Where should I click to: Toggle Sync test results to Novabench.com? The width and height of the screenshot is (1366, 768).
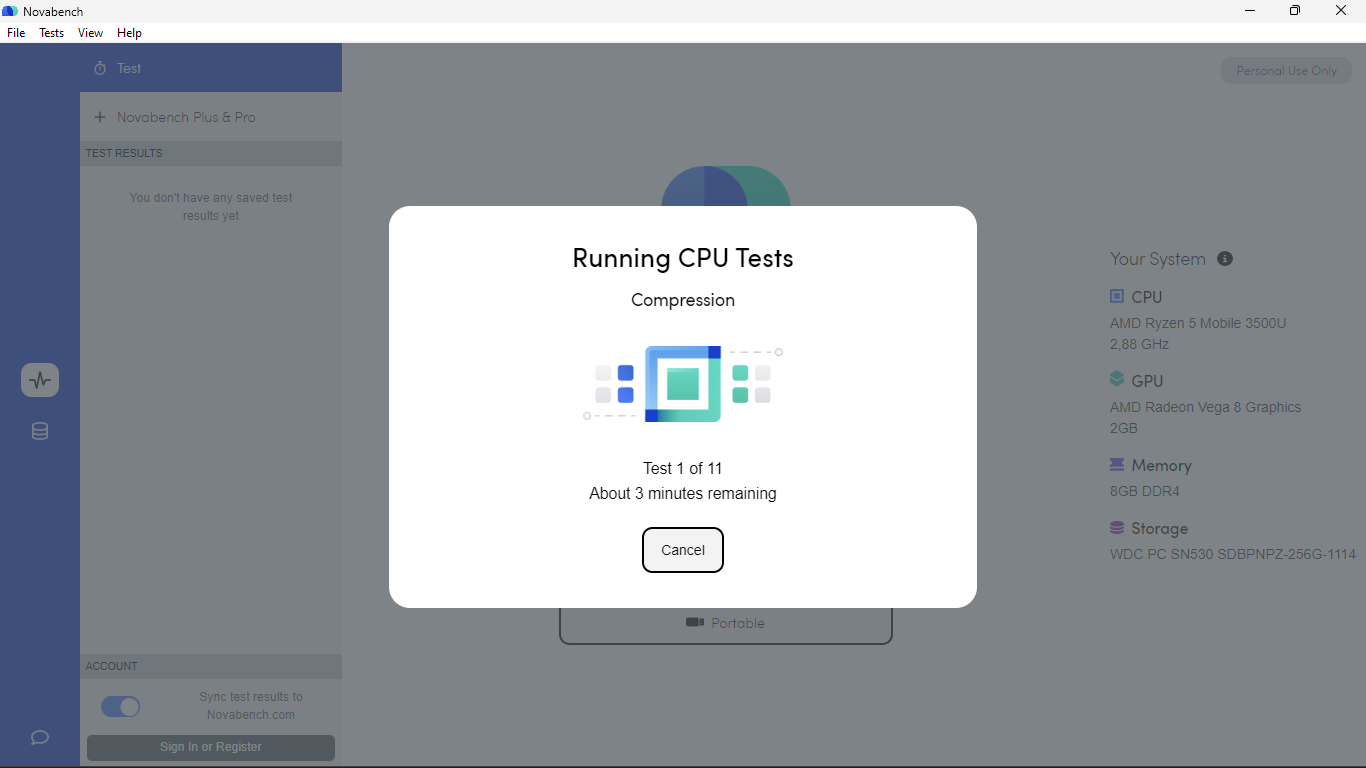click(x=121, y=707)
